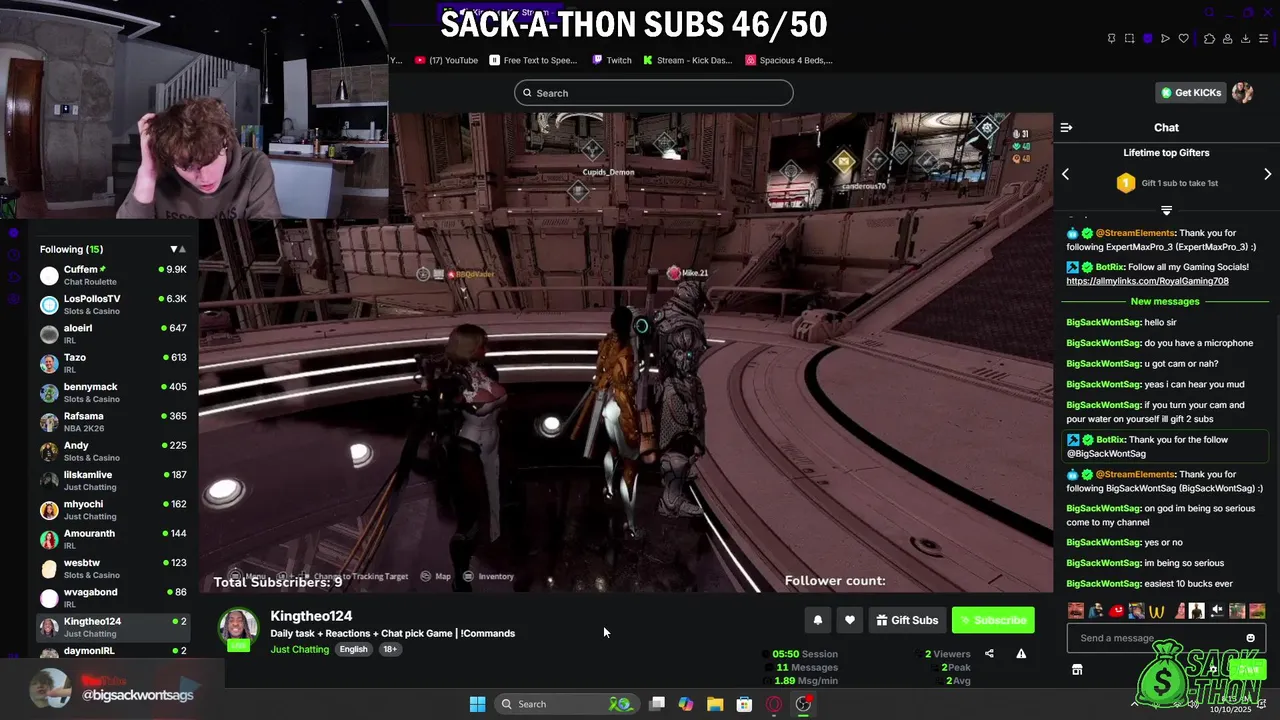Open the allmylinks.com/RoyalGaming708 link
This screenshot has width=1280, height=720.
click(1147, 281)
